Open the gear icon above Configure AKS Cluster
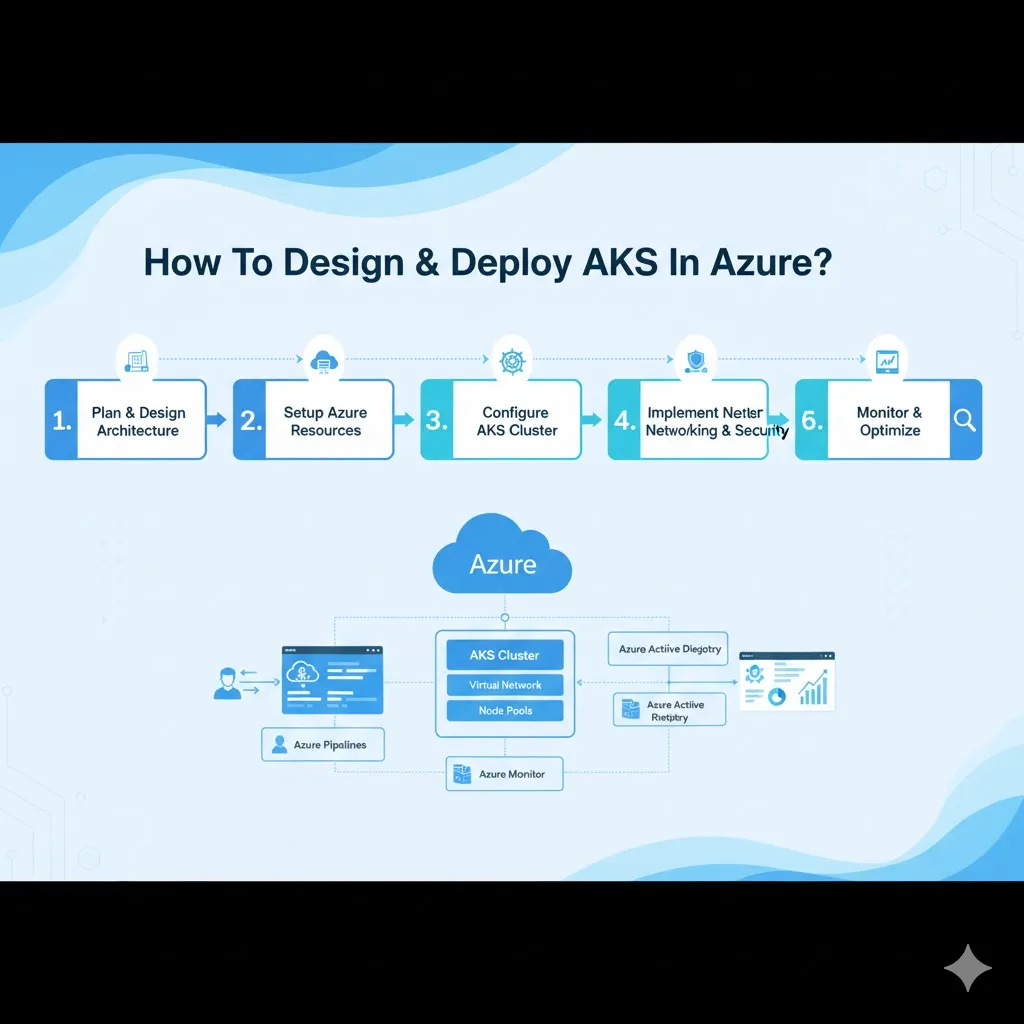This screenshot has height=1024, width=1024. tap(512, 358)
